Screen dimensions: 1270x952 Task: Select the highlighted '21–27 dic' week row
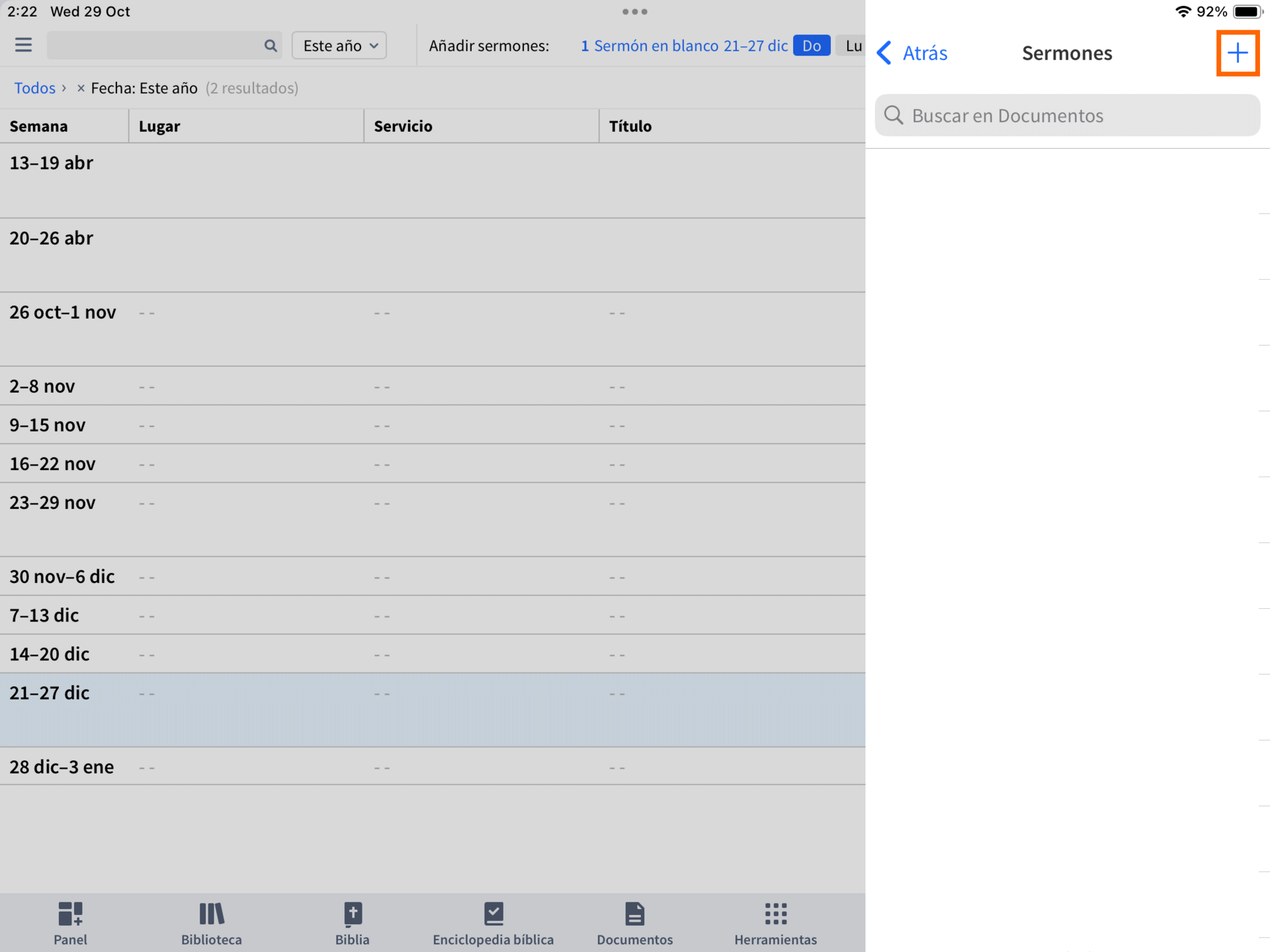tap(433, 711)
